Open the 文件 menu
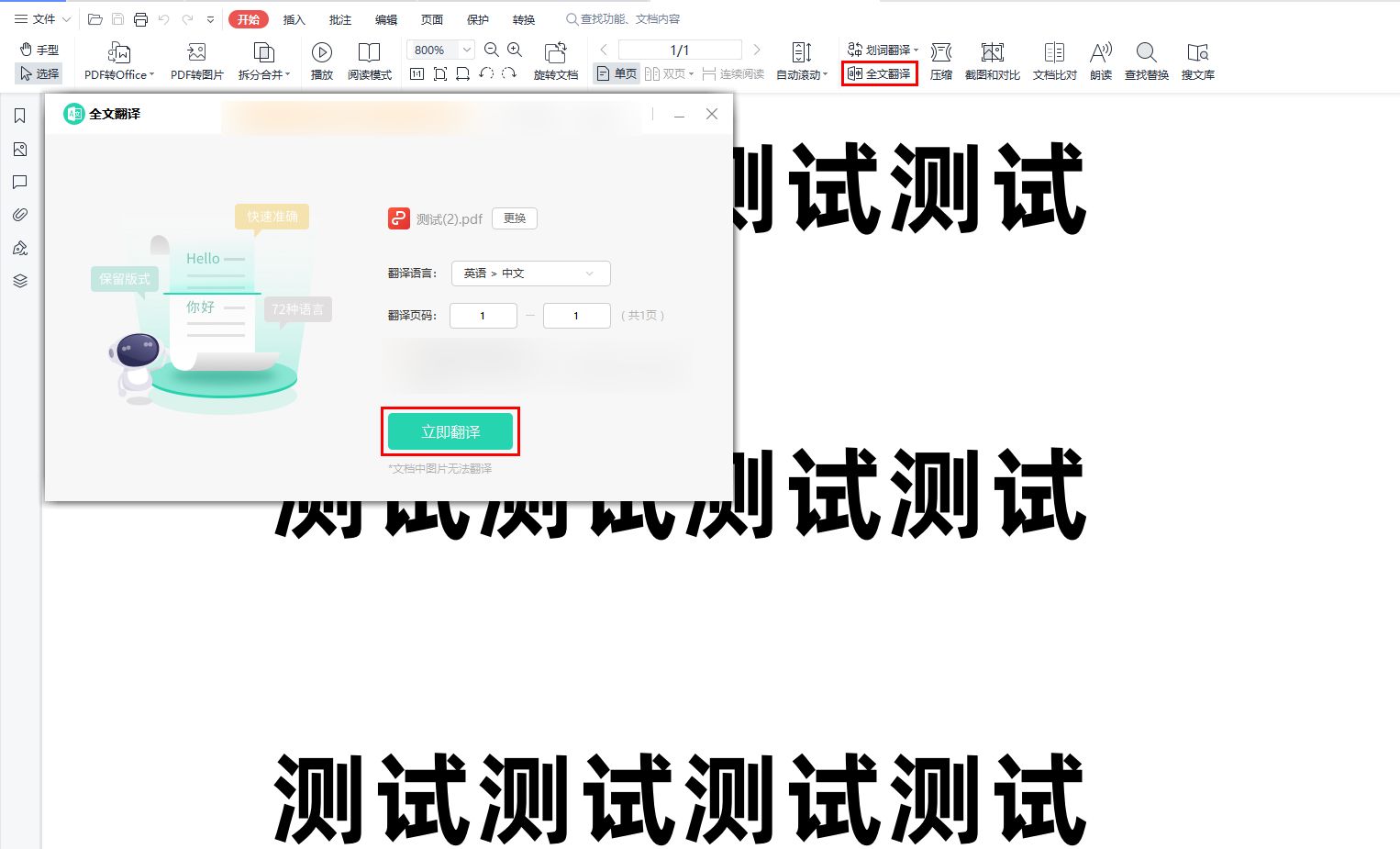The height and width of the screenshot is (849, 1400). (x=39, y=18)
